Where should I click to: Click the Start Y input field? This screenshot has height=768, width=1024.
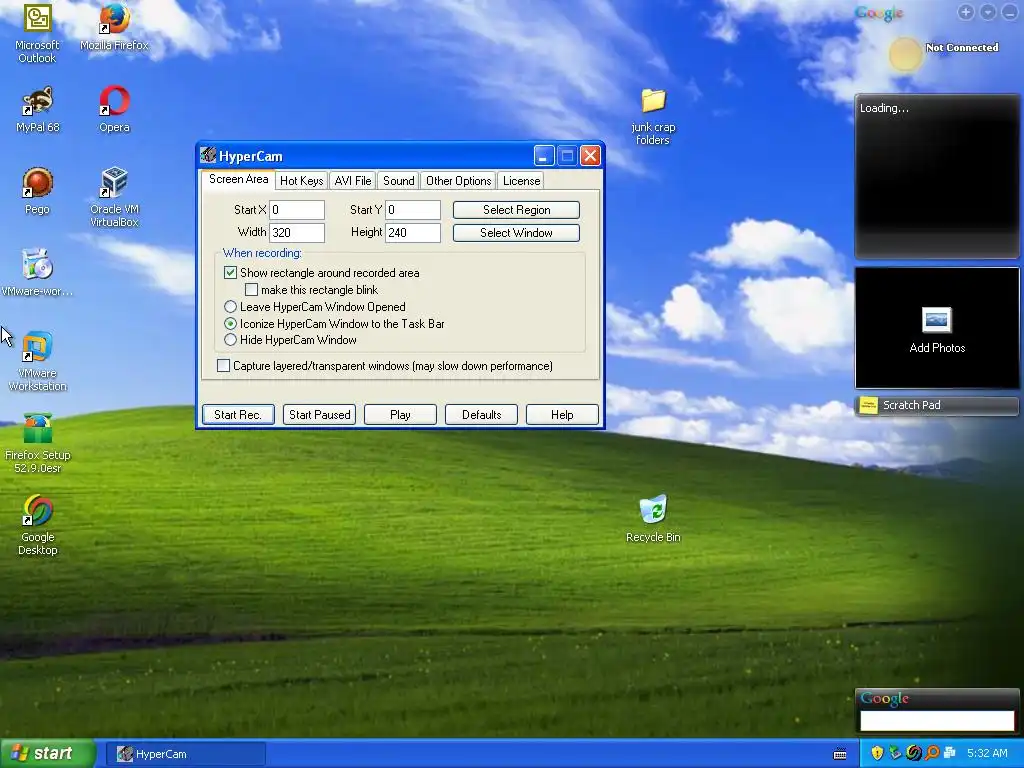tap(413, 210)
